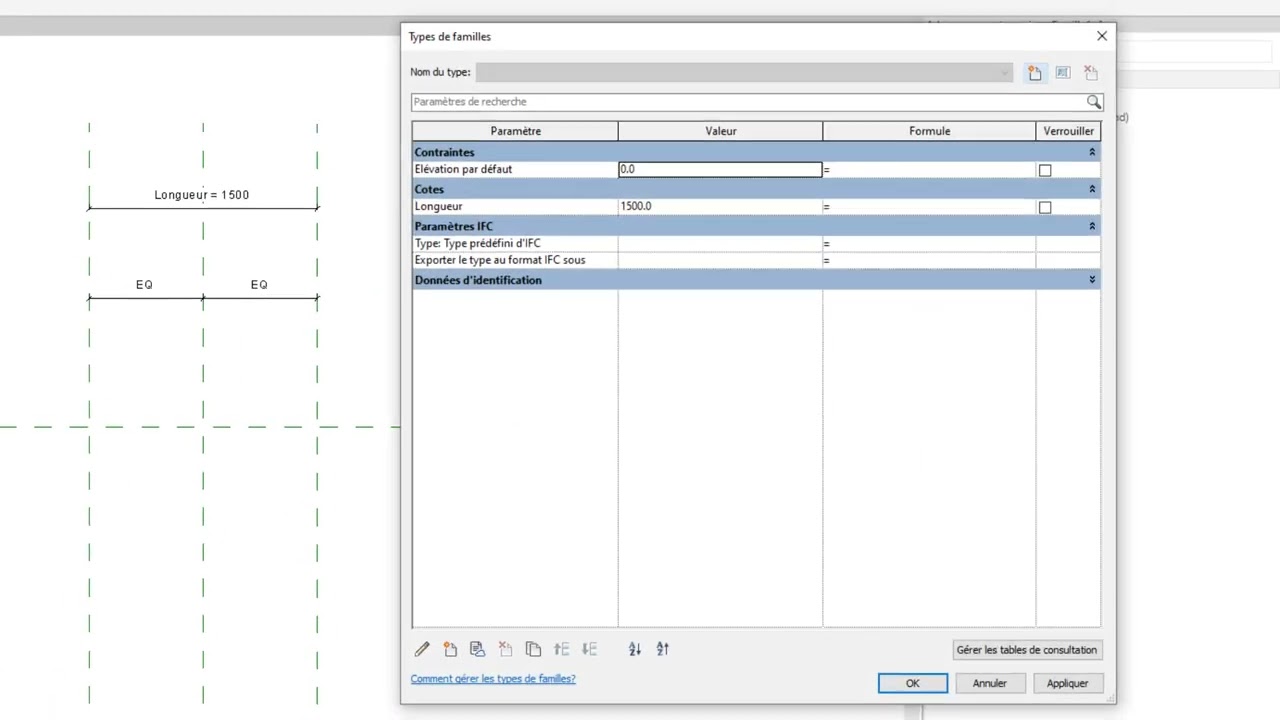This screenshot has width=1280, height=720.
Task: Click the shared parameter cloud document icon
Action: pos(478,649)
